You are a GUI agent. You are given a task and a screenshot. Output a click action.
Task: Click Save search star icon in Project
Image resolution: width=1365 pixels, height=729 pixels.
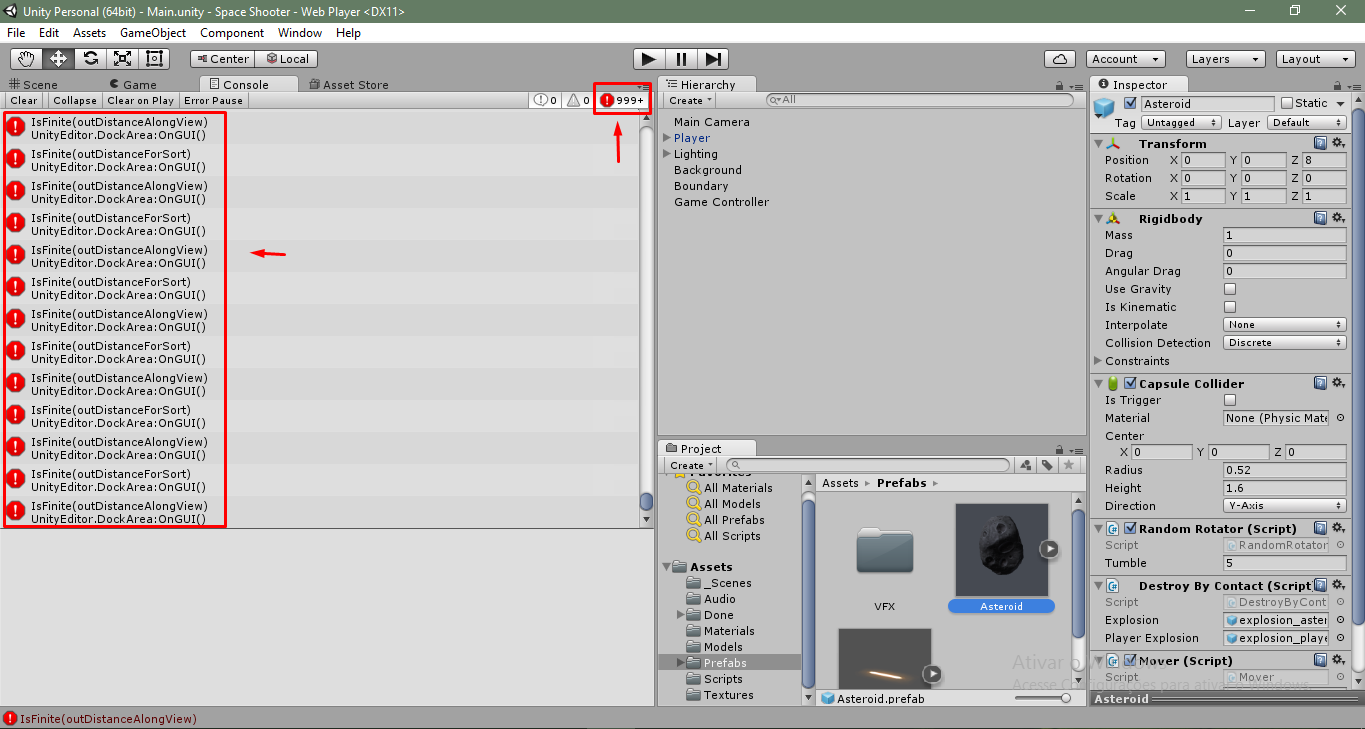point(1069,465)
